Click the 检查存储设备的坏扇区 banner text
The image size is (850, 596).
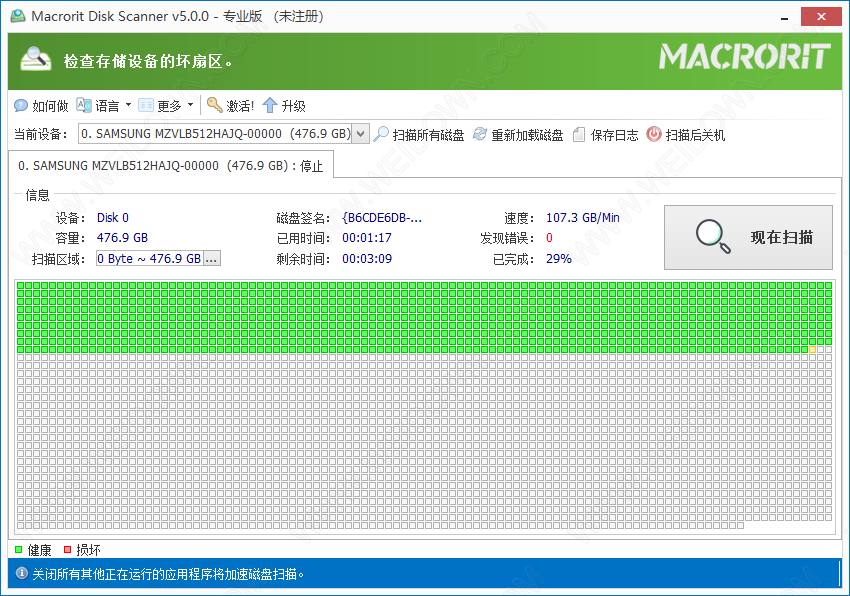coord(147,61)
